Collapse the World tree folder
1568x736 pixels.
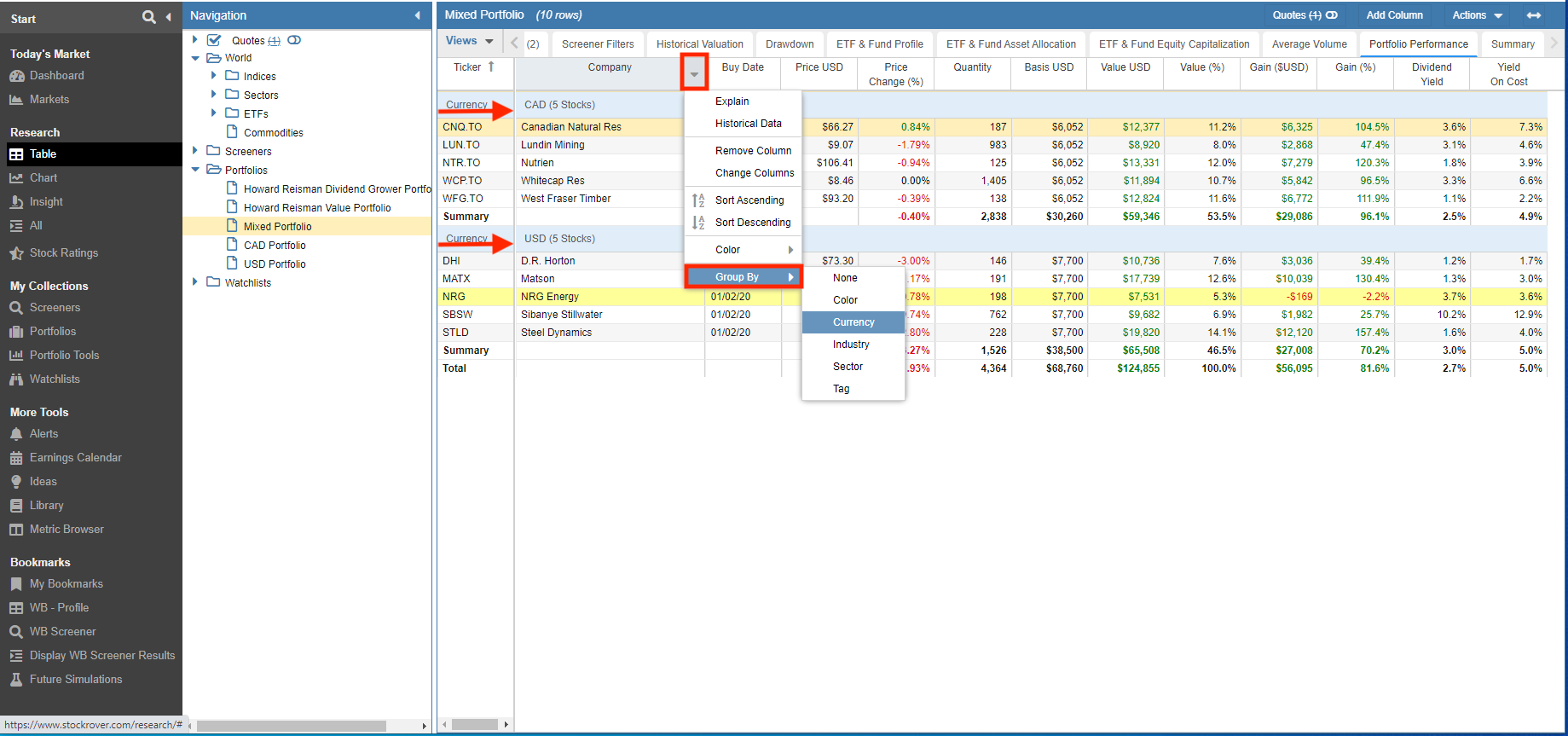coord(195,58)
